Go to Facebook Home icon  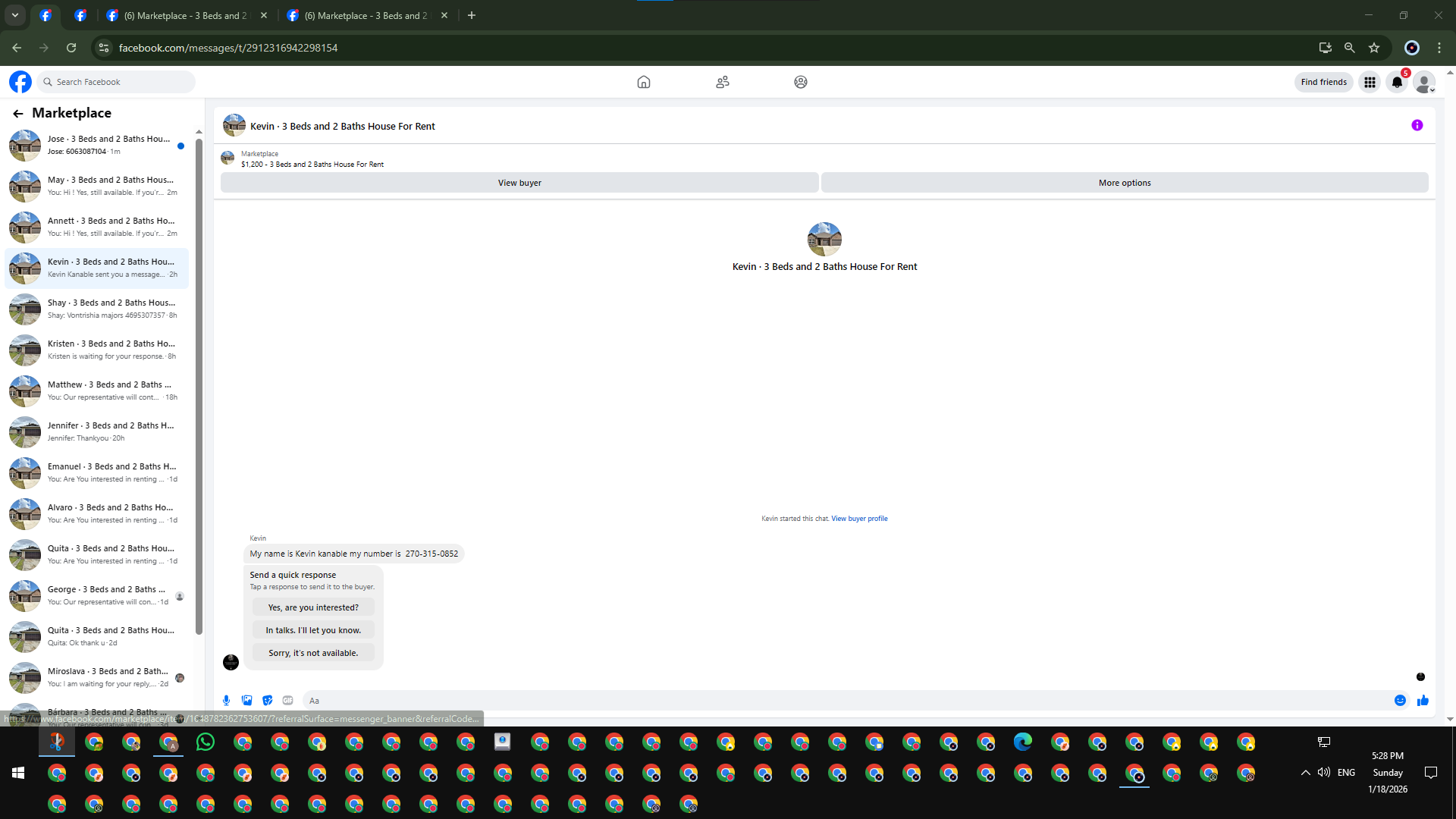(643, 82)
